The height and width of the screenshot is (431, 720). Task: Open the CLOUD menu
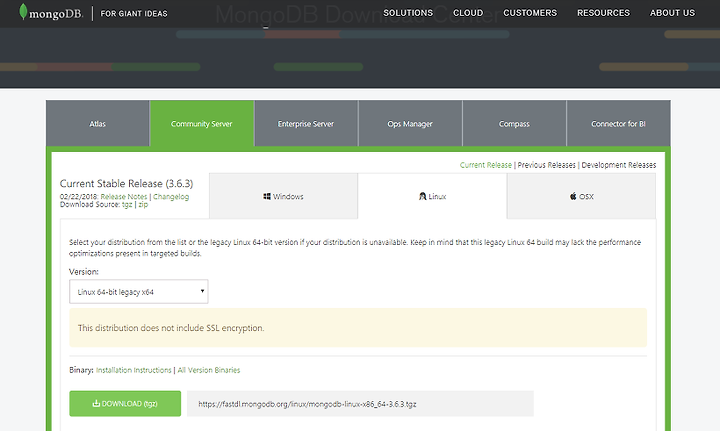468,13
